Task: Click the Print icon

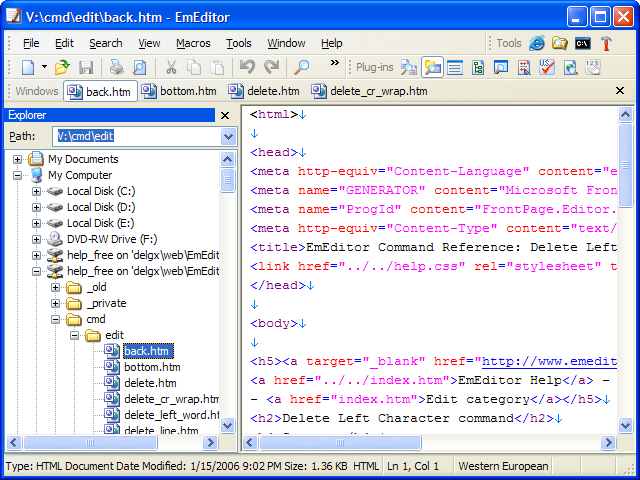Action: pyautogui.click(x=116, y=67)
